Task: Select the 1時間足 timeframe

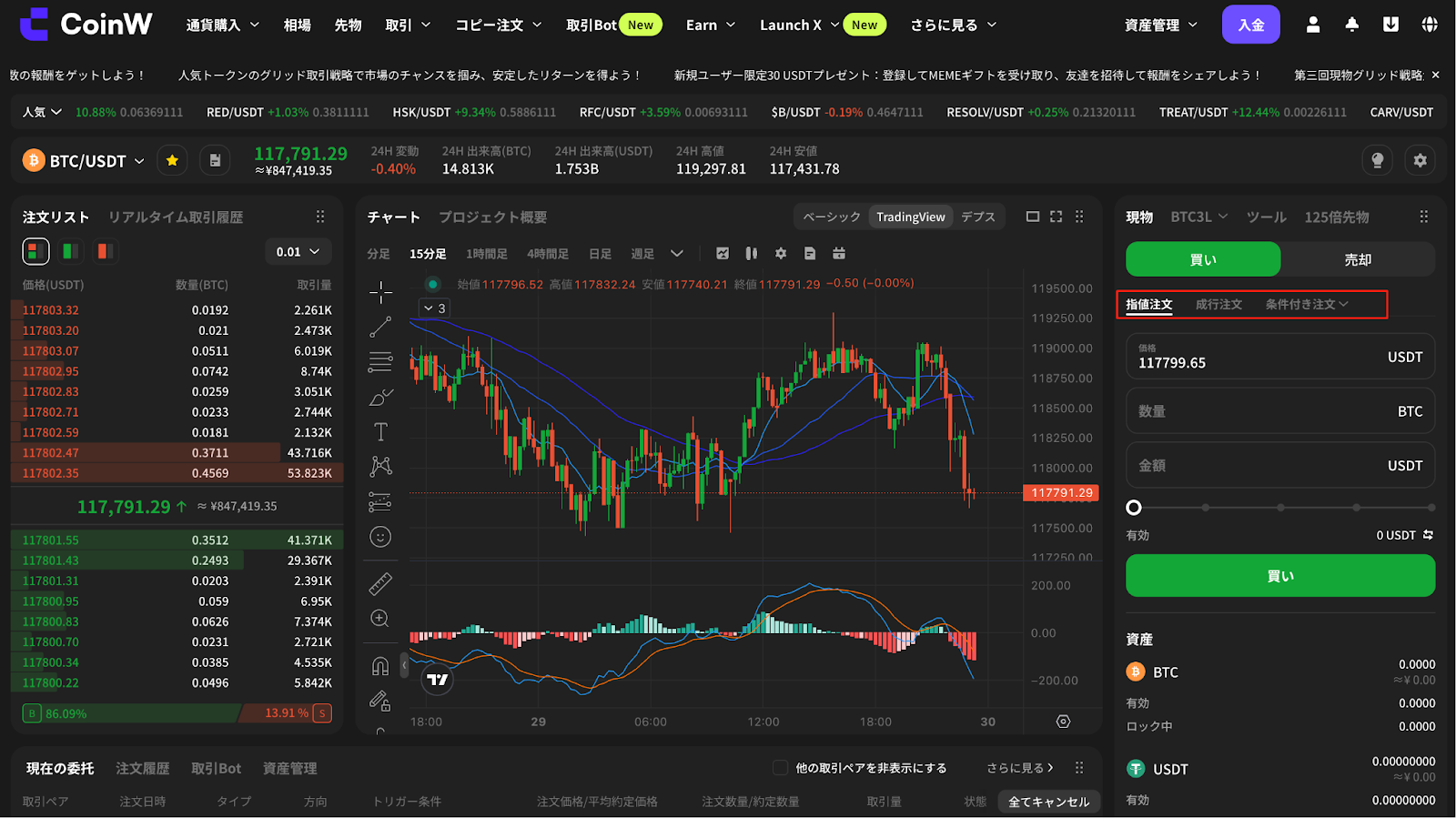Action: pyautogui.click(x=487, y=254)
